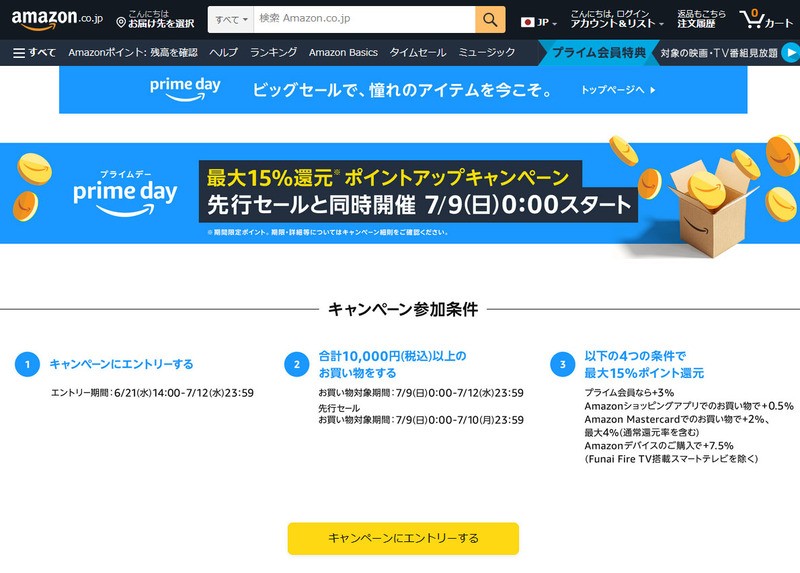The height and width of the screenshot is (573, 800).
Task: Click プライム会員なら+3% text
Action: click(629, 392)
